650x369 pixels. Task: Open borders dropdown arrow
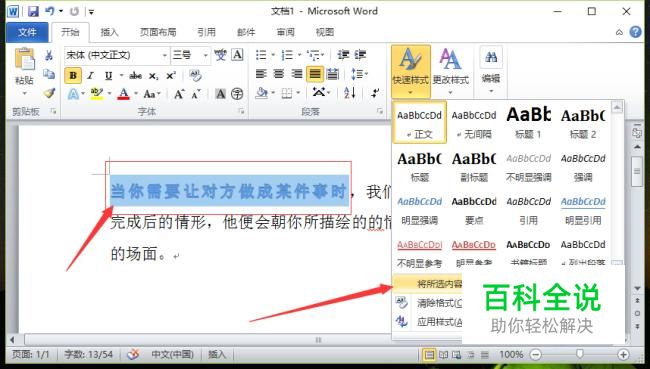[x=299, y=93]
